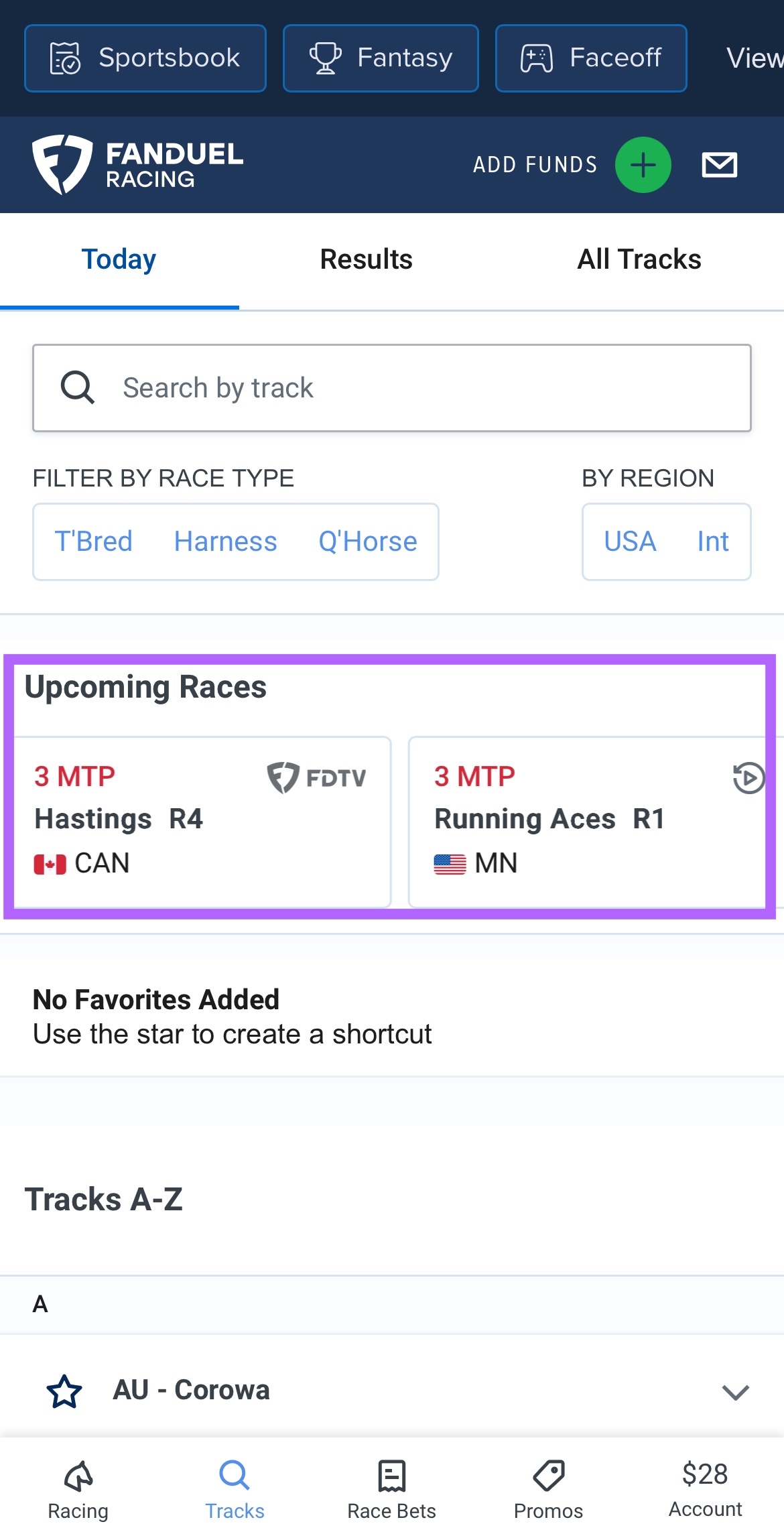Switch to the All Tracks tab
This screenshot has width=784, height=1534.
pos(639,260)
